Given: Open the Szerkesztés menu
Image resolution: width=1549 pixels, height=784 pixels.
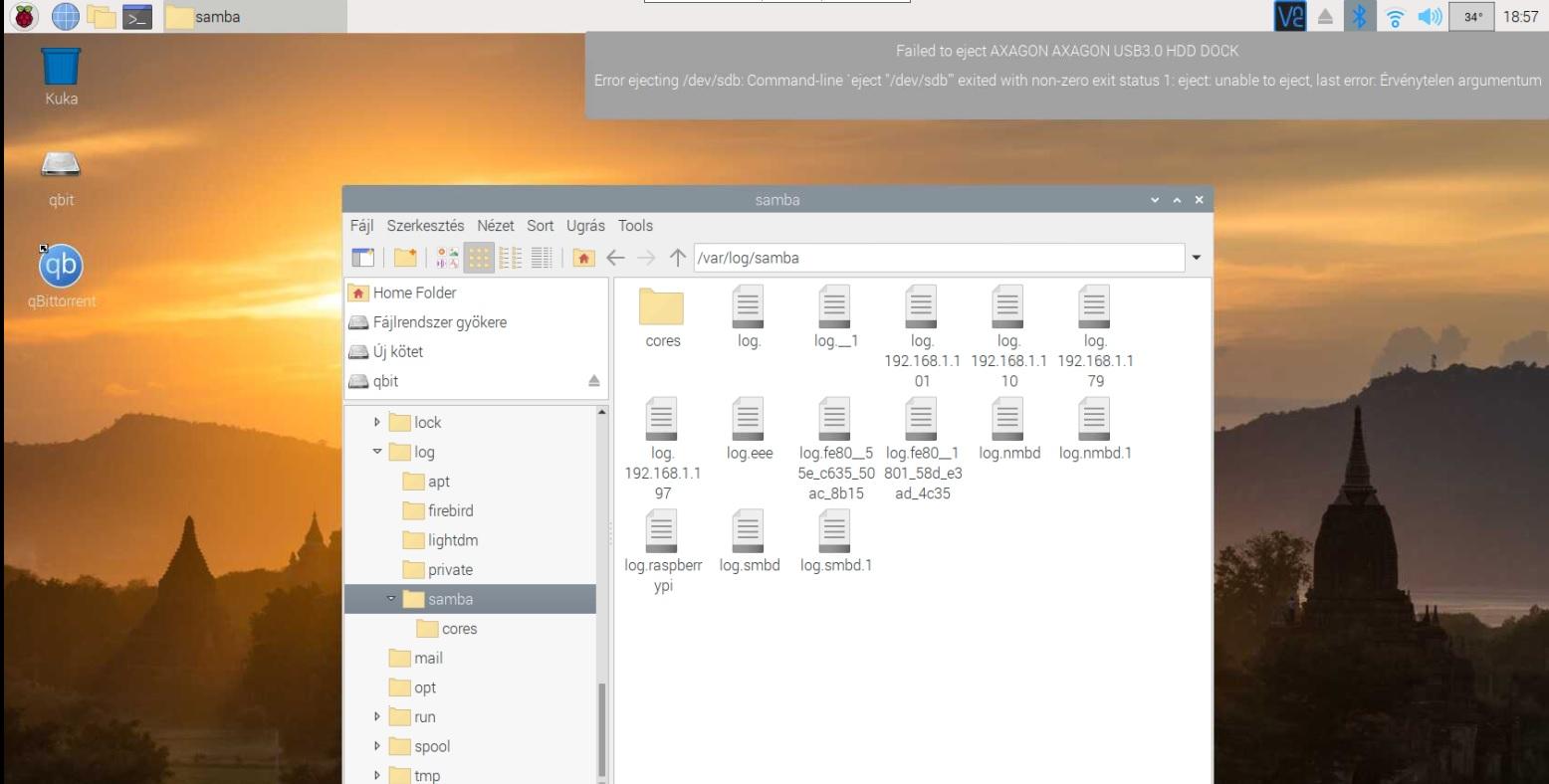Looking at the screenshot, I should tap(425, 226).
